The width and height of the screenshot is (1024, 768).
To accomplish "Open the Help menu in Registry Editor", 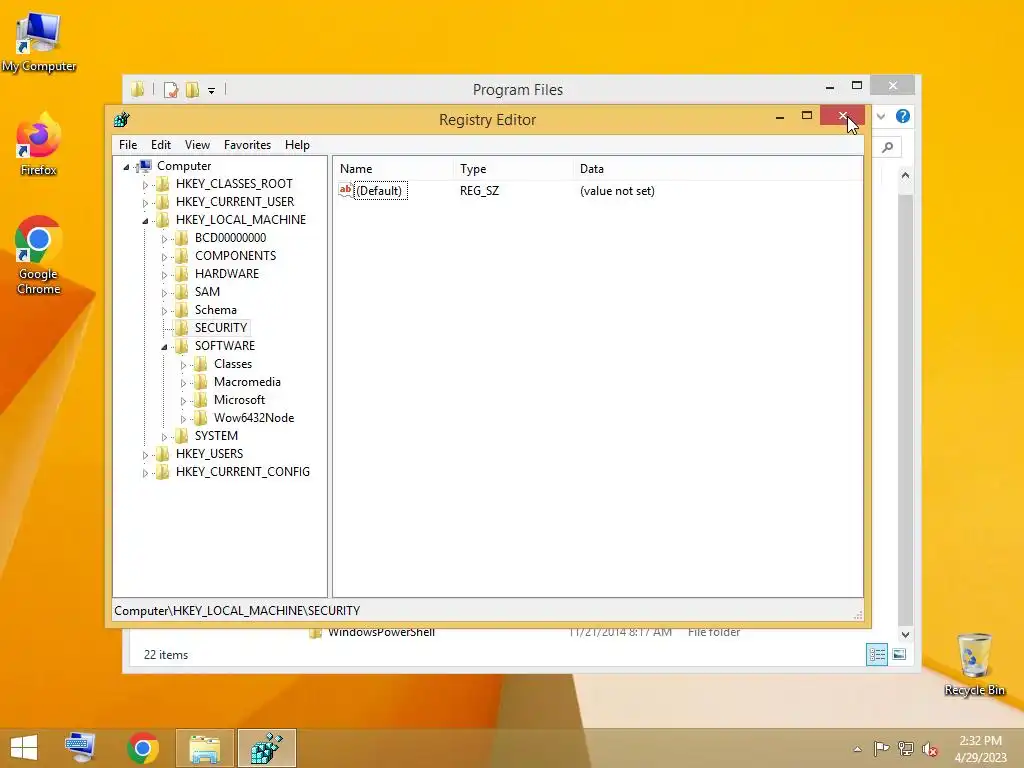I will click(297, 145).
